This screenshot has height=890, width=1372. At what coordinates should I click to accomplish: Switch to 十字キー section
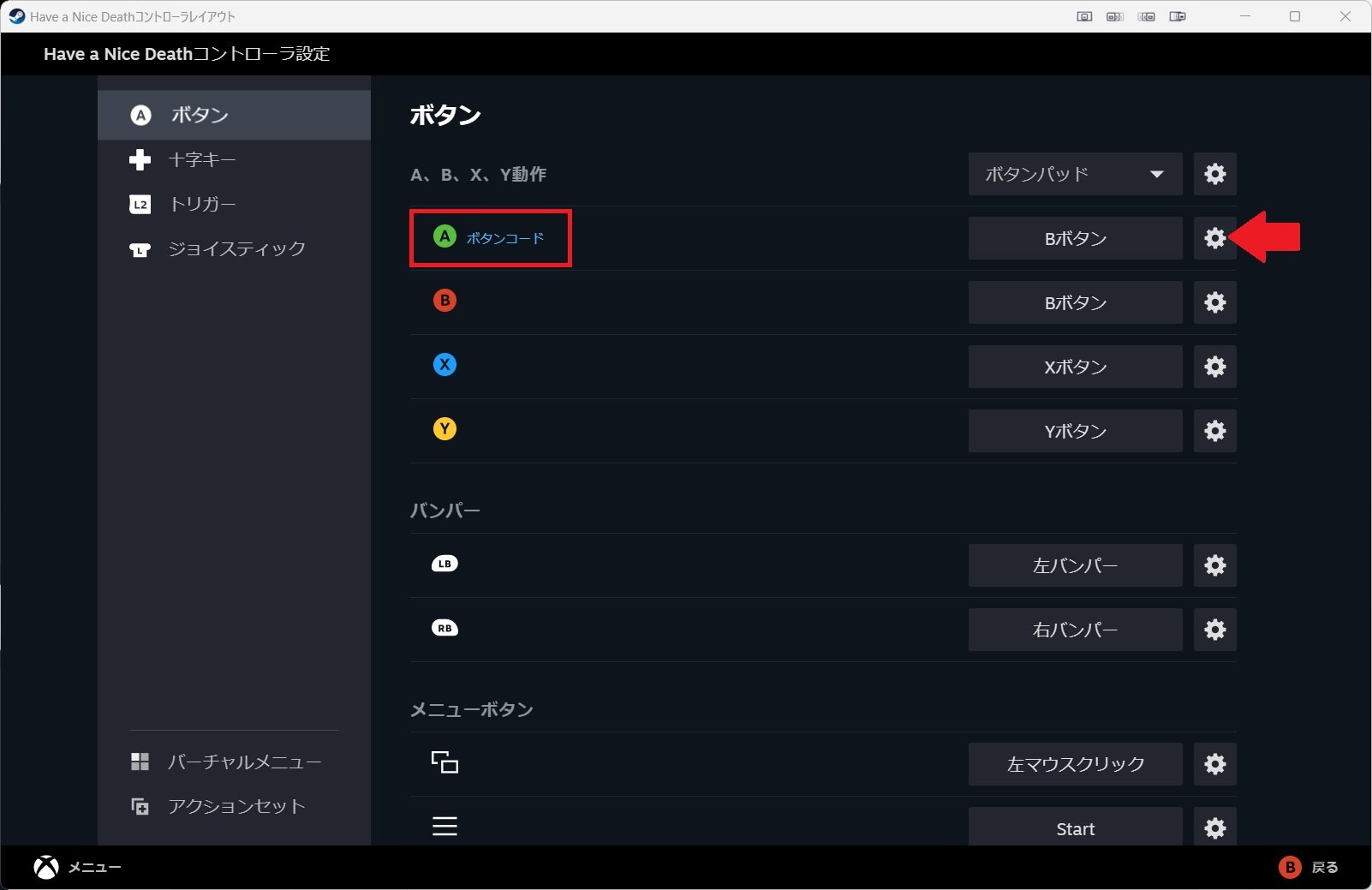[x=234, y=159]
